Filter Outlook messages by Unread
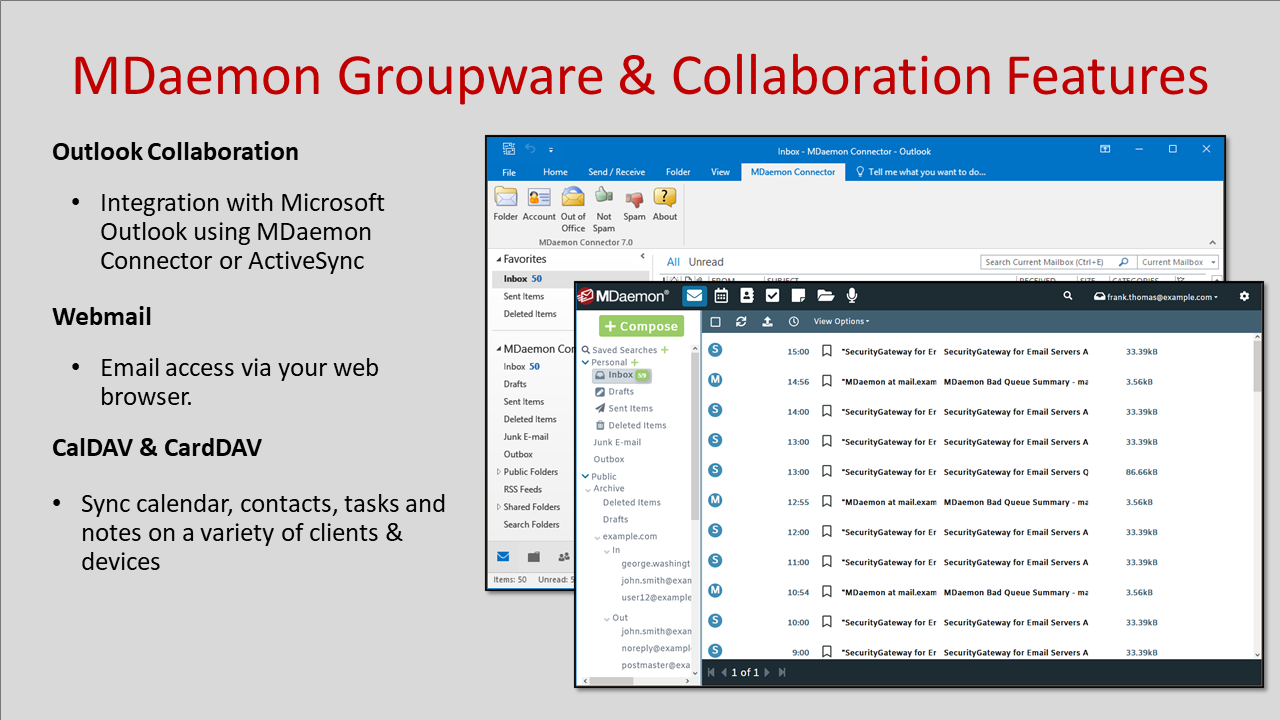1280x720 pixels. tap(706, 262)
